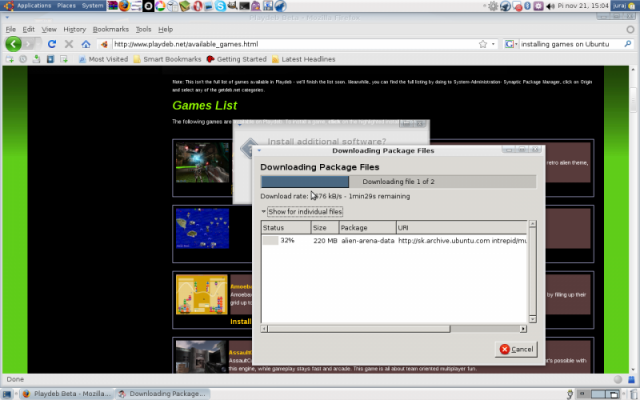This screenshot has height=400, width=640.
Task: Click the Firefox forward arrow button
Action: (x=29, y=44)
